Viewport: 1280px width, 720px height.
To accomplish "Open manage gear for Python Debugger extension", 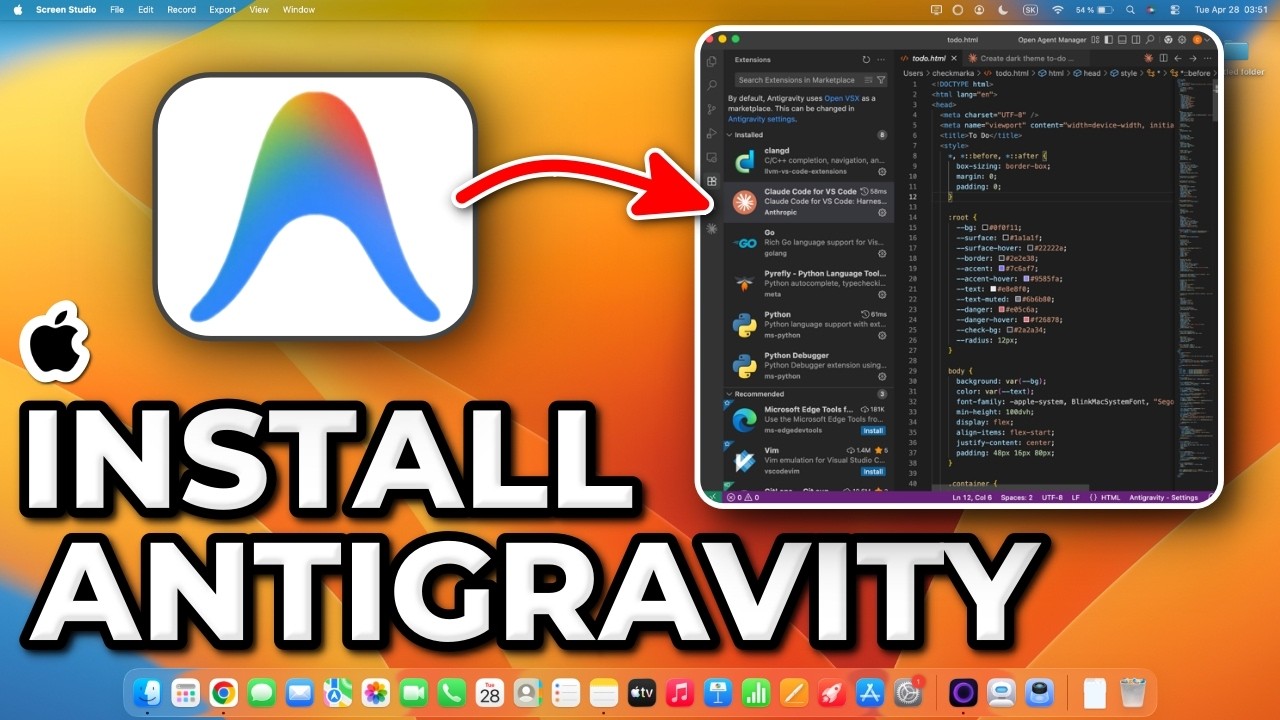I will pyautogui.click(x=882, y=377).
